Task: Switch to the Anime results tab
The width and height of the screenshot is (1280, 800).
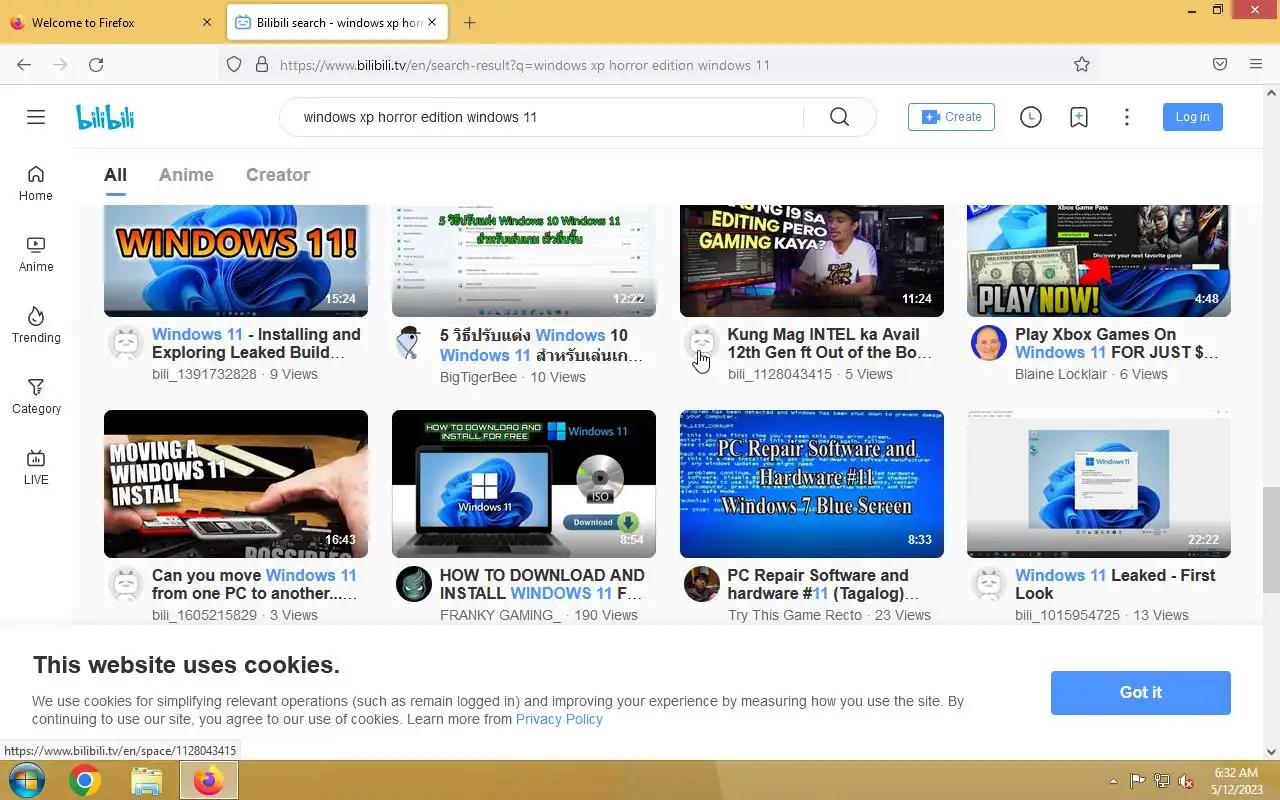Action: pyautogui.click(x=186, y=175)
